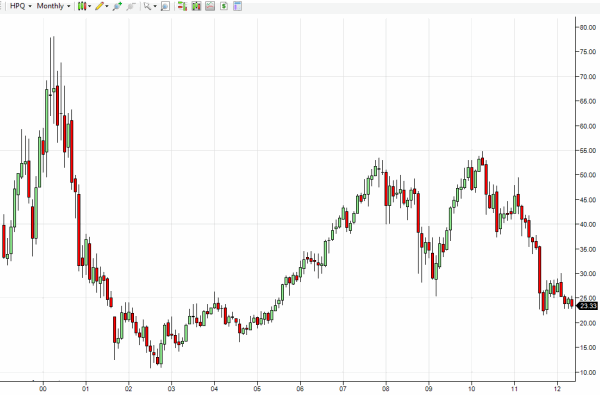Click the data window panel icon
The image size is (600, 395).
coord(238,6)
